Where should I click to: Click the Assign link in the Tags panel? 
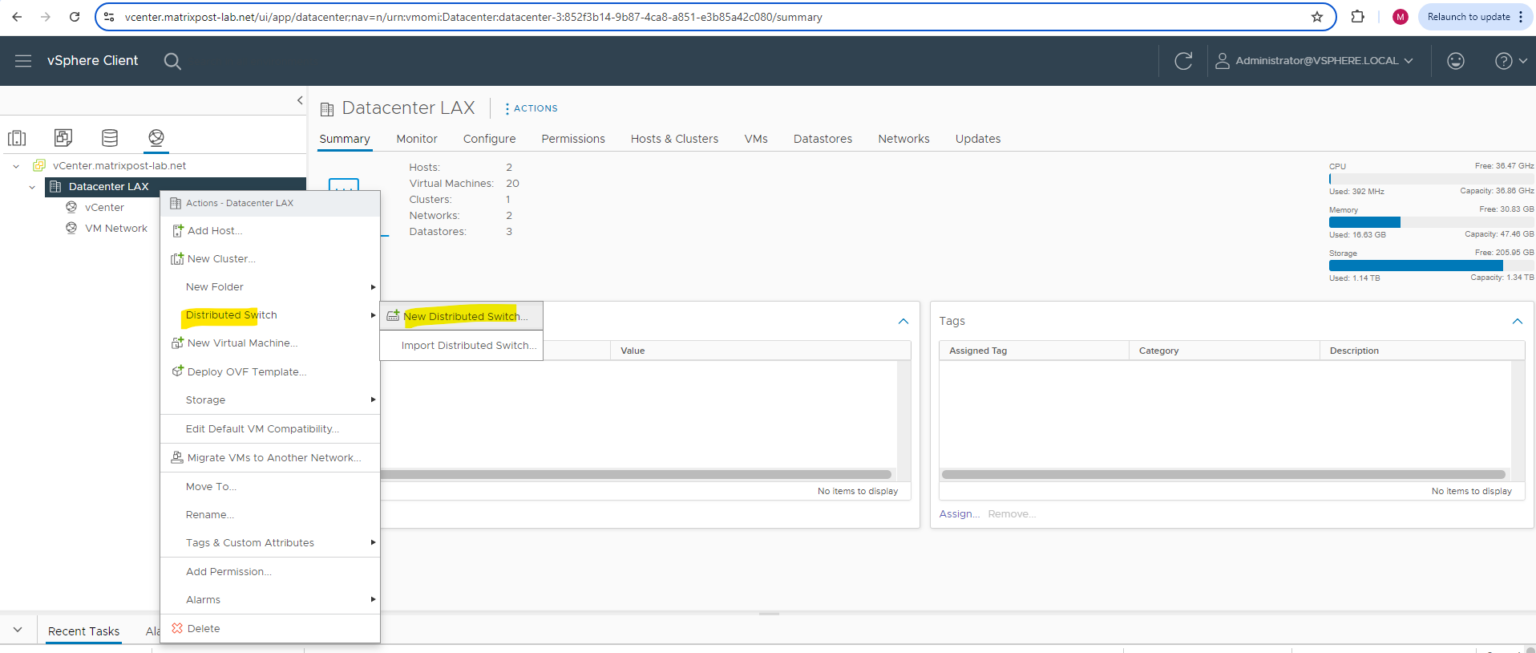point(958,513)
